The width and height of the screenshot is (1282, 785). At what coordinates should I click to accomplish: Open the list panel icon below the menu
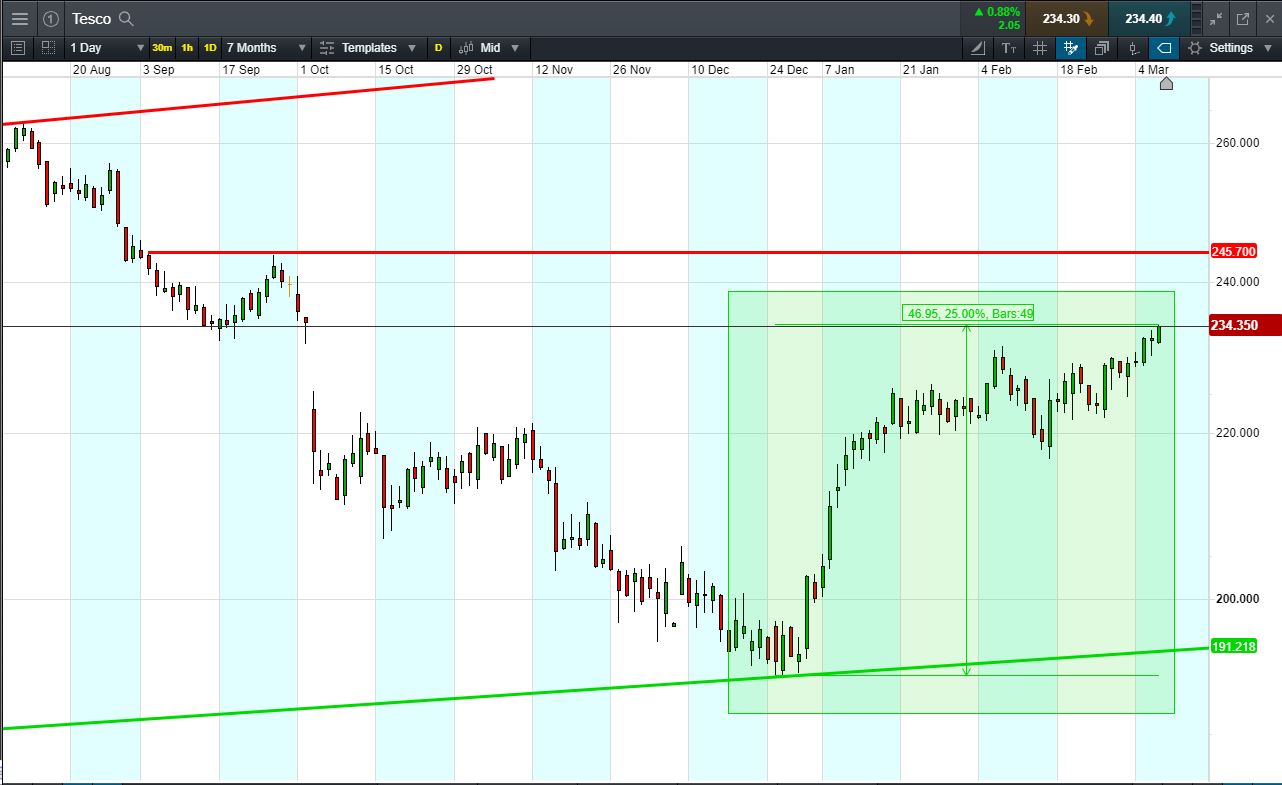click(17, 47)
